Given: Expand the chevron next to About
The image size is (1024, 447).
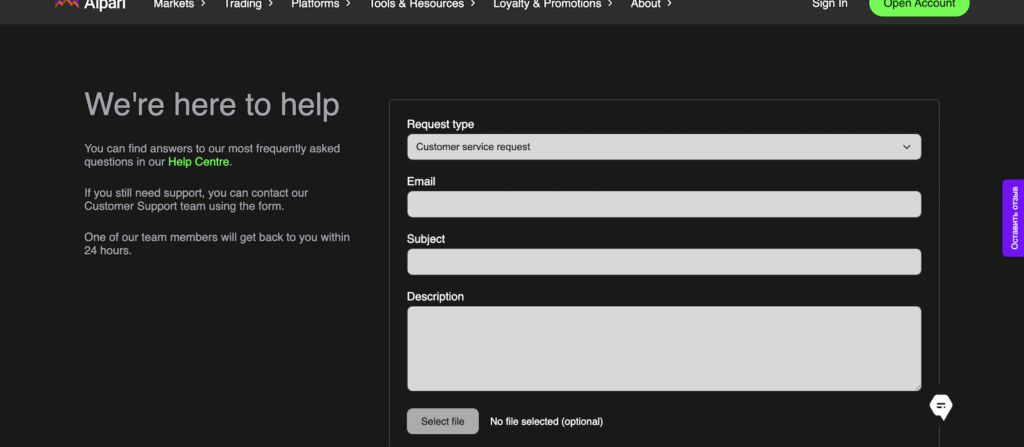Looking at the screenshot, I should tap(669, 4).
